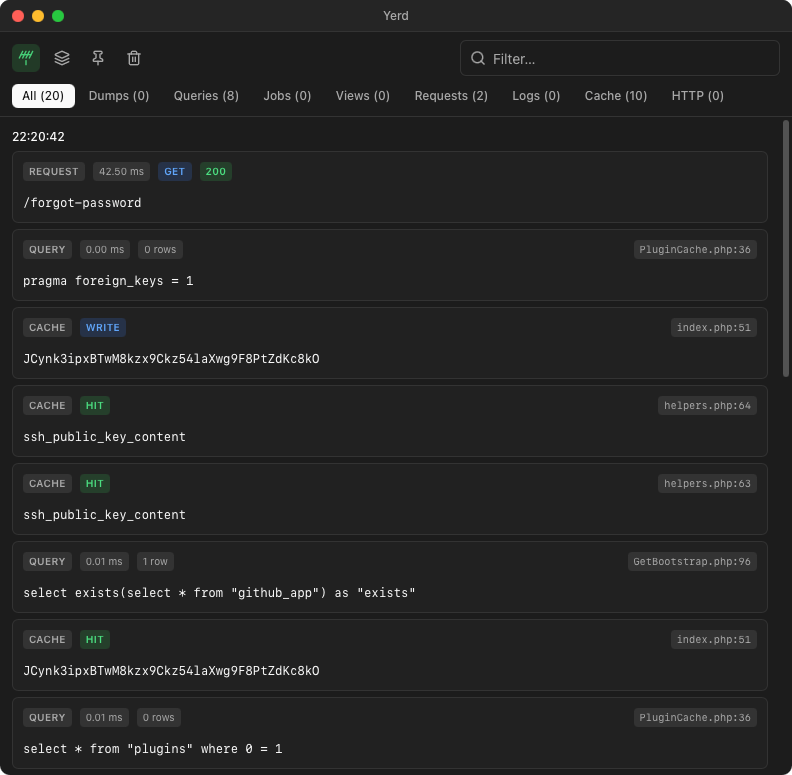Switch to the Cache (10) tab
The height and width of the screenshot is (775, 792).
pyautogui.click(x=616, y=96)
